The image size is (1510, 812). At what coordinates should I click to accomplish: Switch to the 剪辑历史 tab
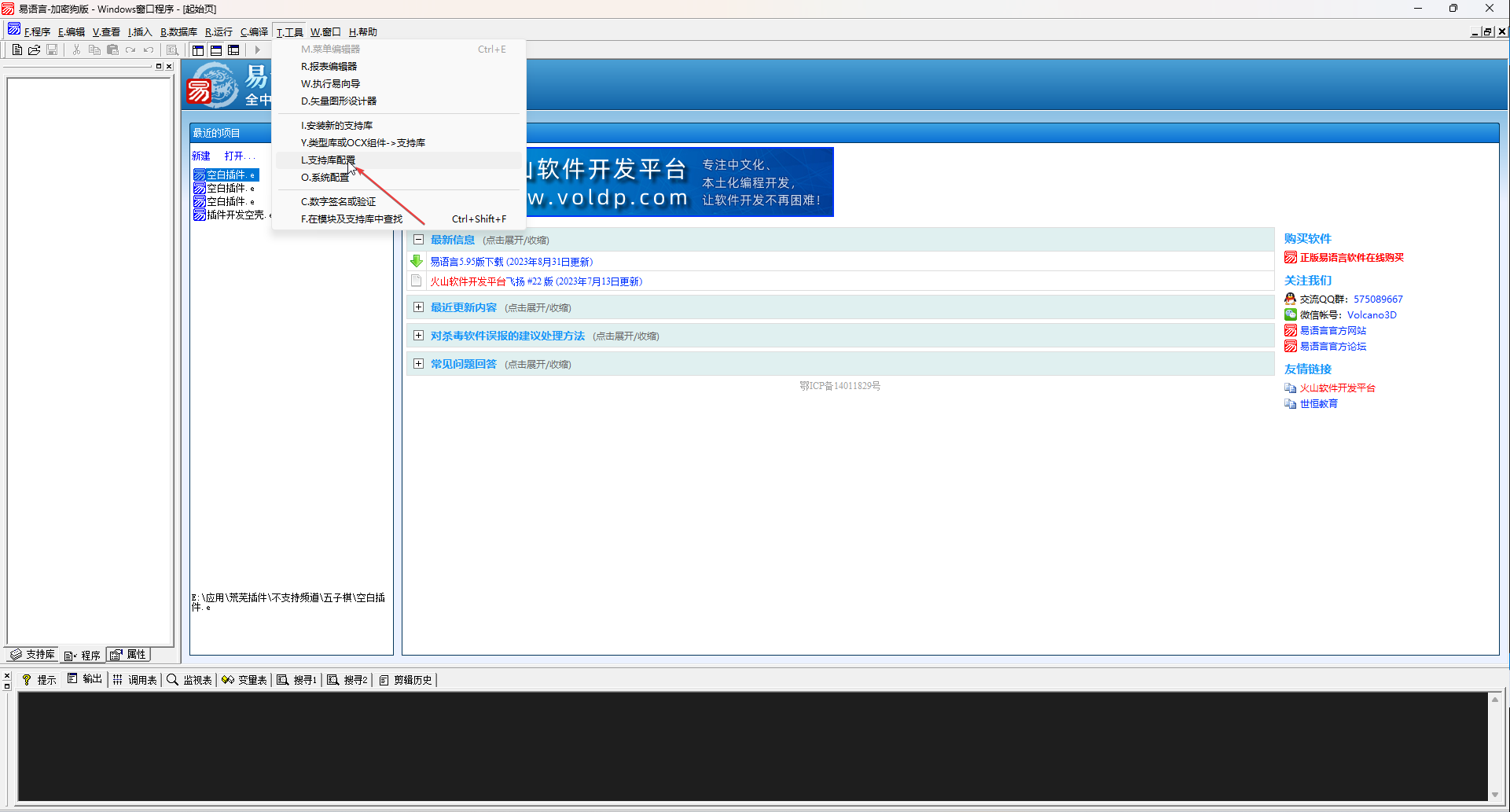click(406, 680)
